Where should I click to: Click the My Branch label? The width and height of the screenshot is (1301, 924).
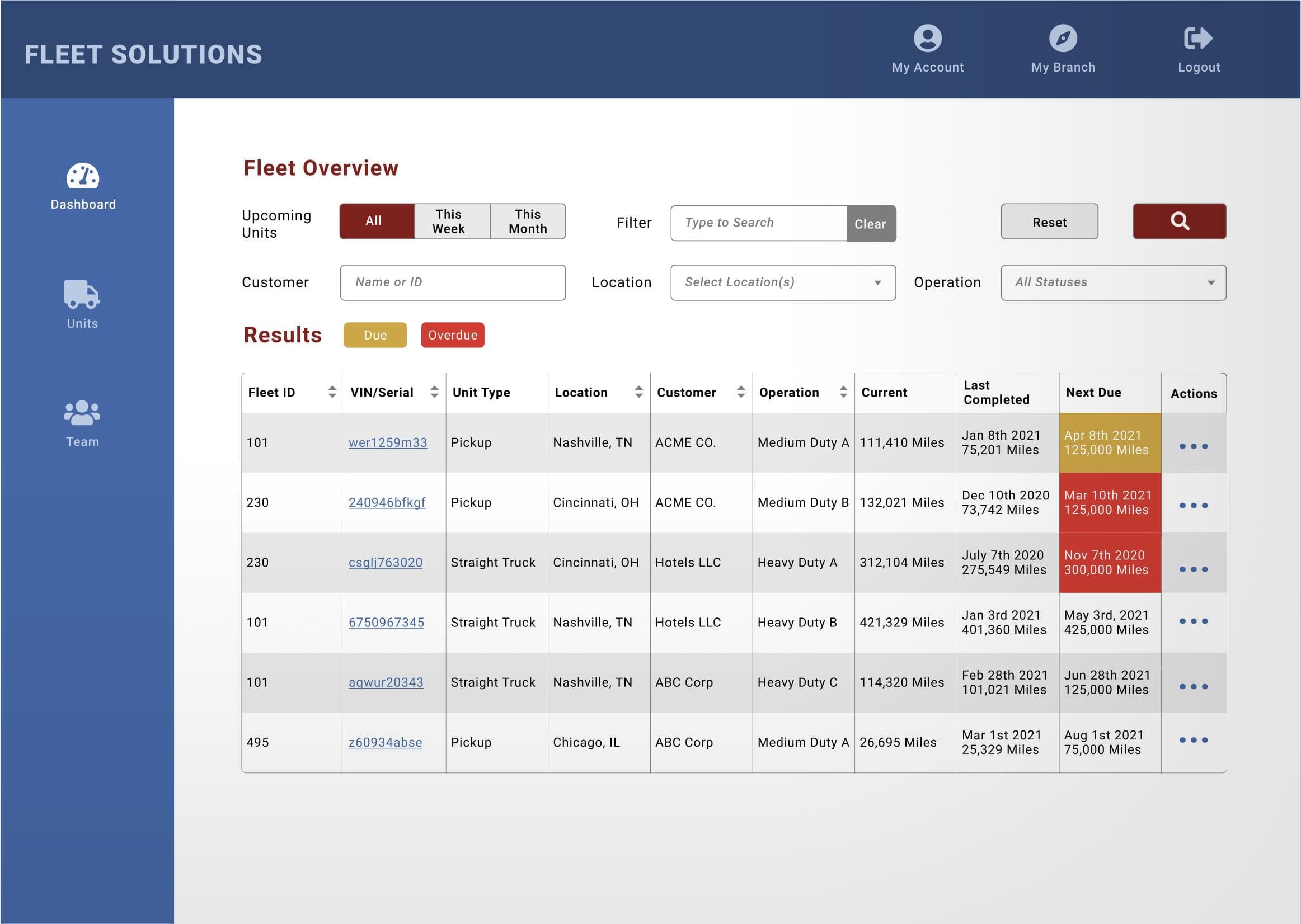[x=1063, y=67]
